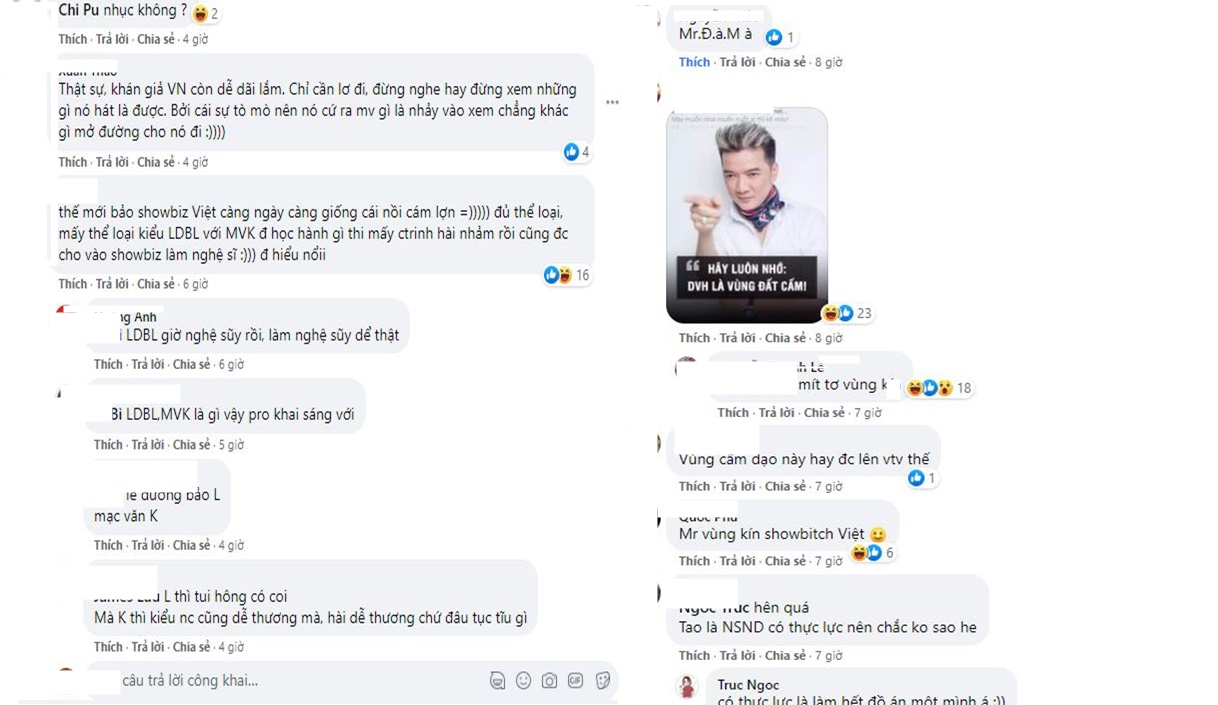The width and height of the screenshot is (1218, 705).
Task: Open the smiley picker in the reply box
Action: tap(524, 681)
